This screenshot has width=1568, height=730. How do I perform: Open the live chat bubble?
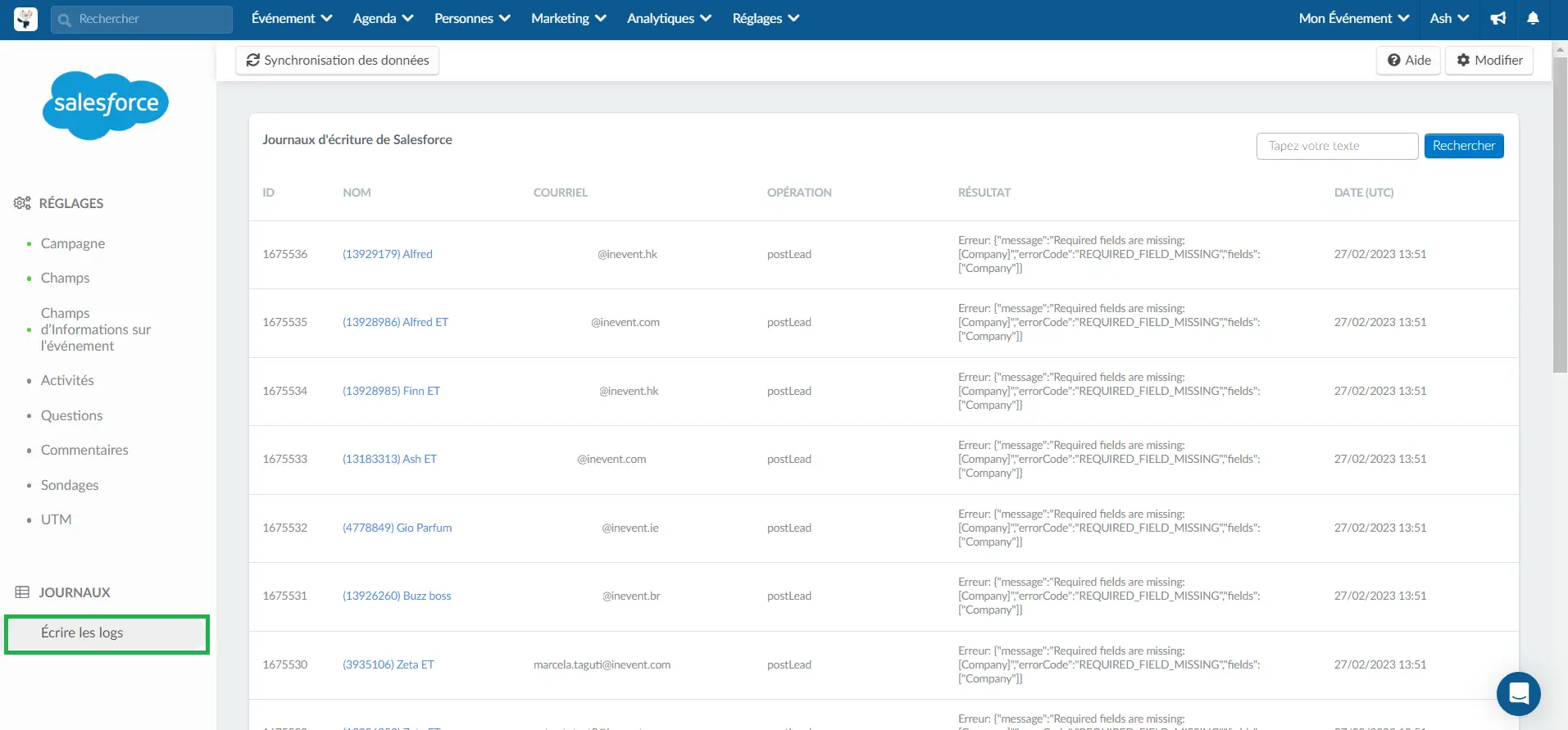1518,693
